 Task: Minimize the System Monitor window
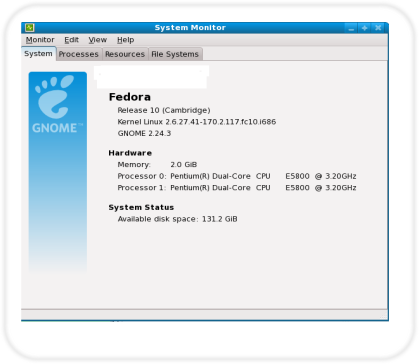click(x=351, y=28)
